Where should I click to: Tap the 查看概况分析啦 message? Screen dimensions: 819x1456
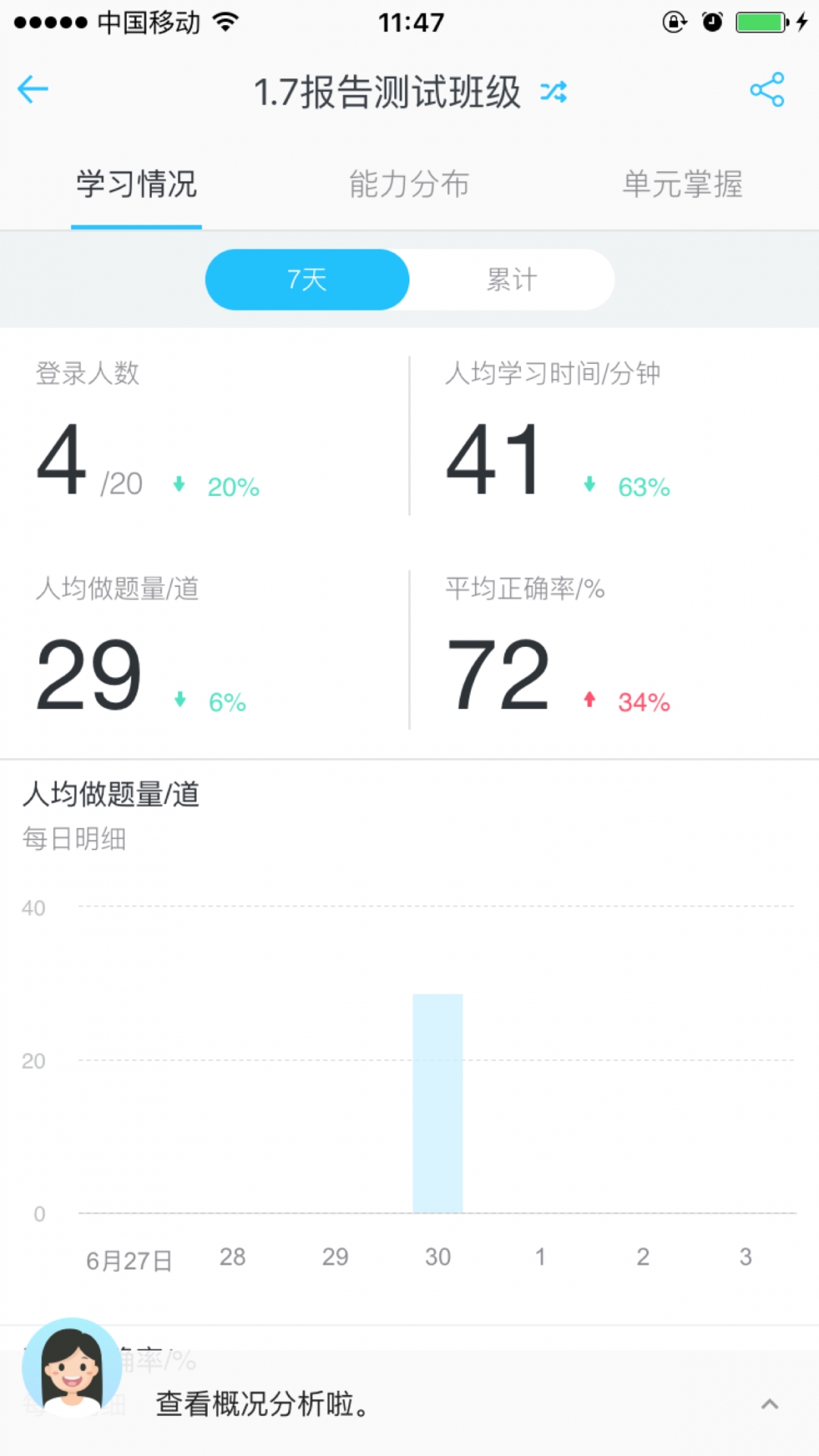pyautogui.click(x=263, y=1404)
